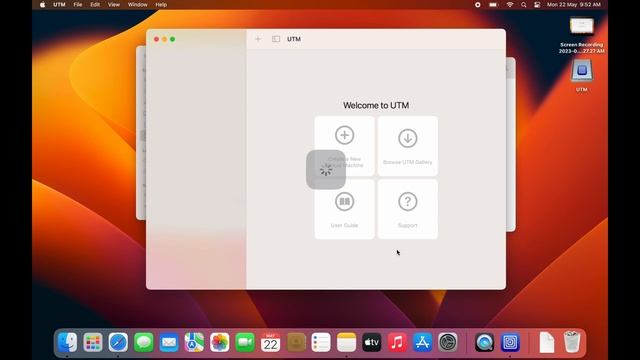Open the Edit menu

pyautogui.click(x=95, y=4)
